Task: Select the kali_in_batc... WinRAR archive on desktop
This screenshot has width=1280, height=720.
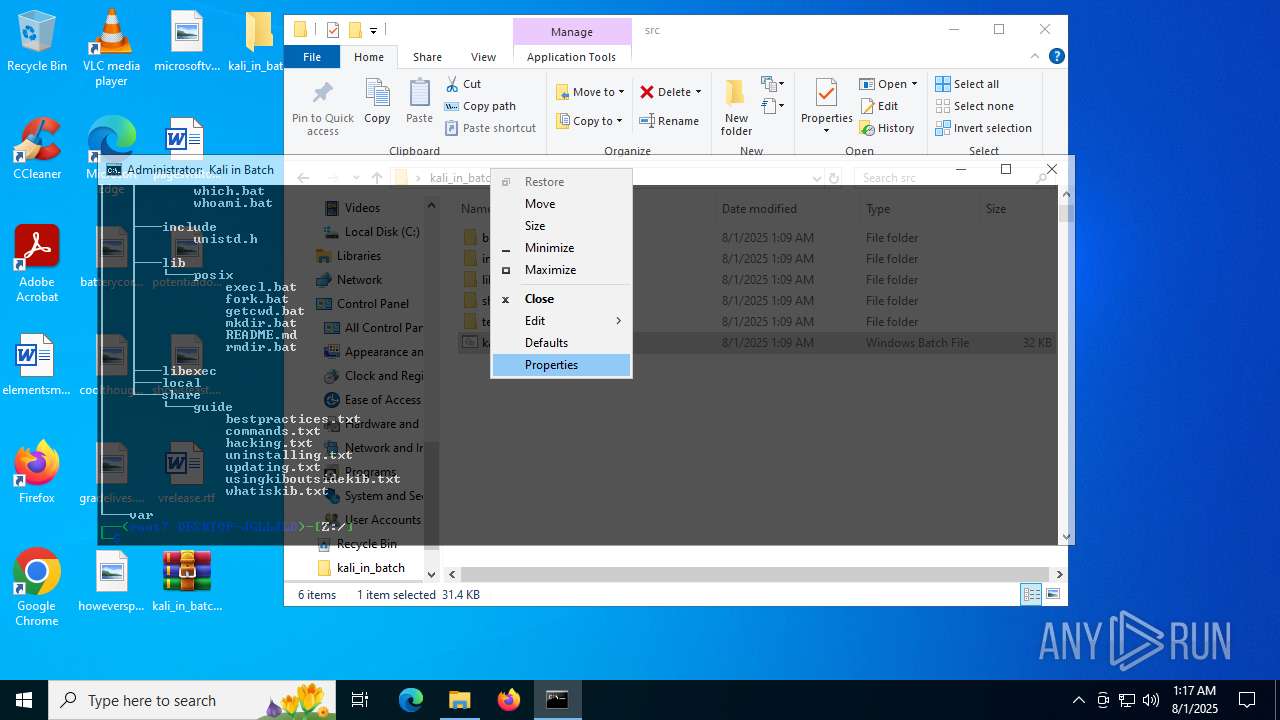Action: [x=187, y=581]
